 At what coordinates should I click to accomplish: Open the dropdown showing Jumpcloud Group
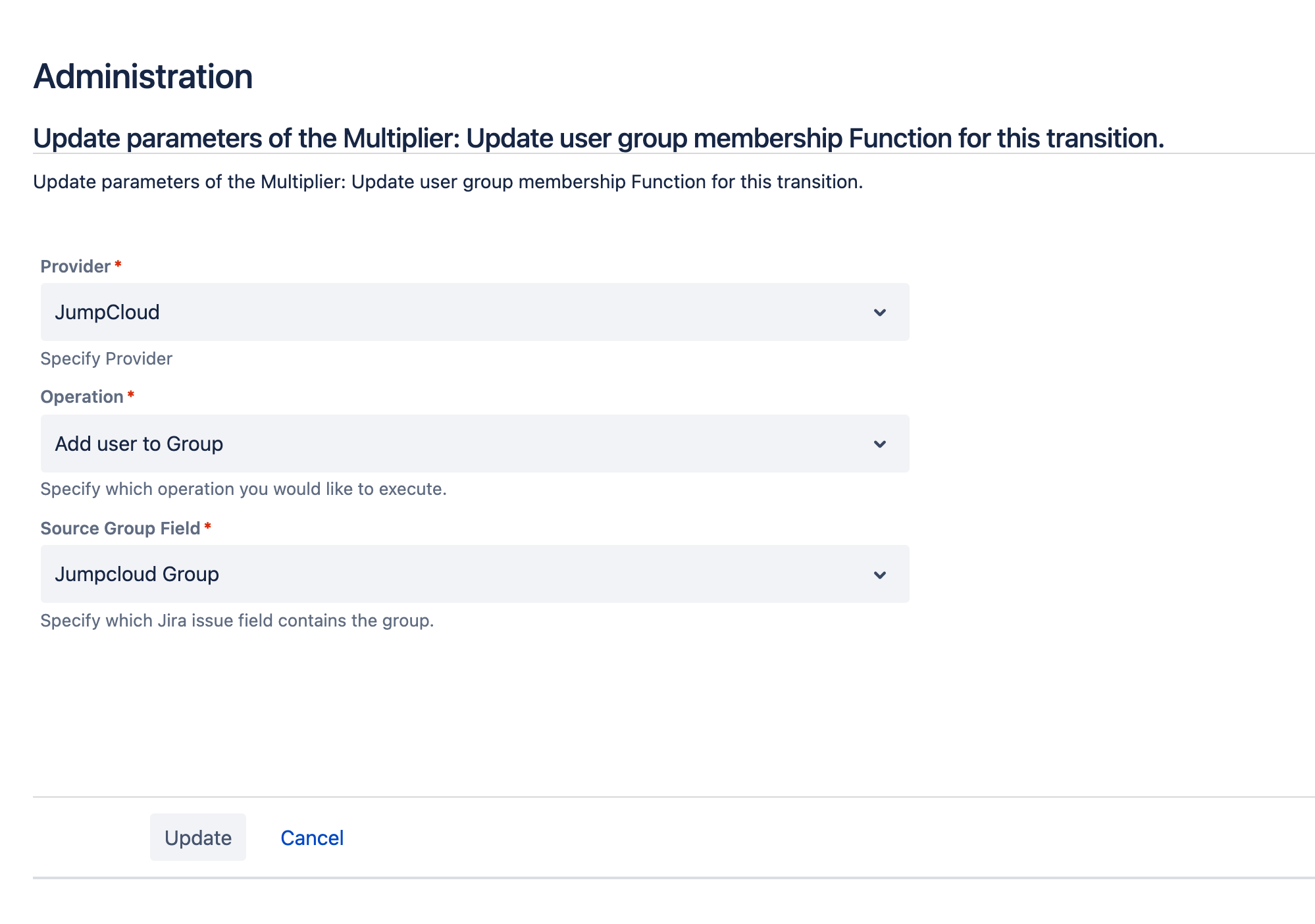[474, 574]
